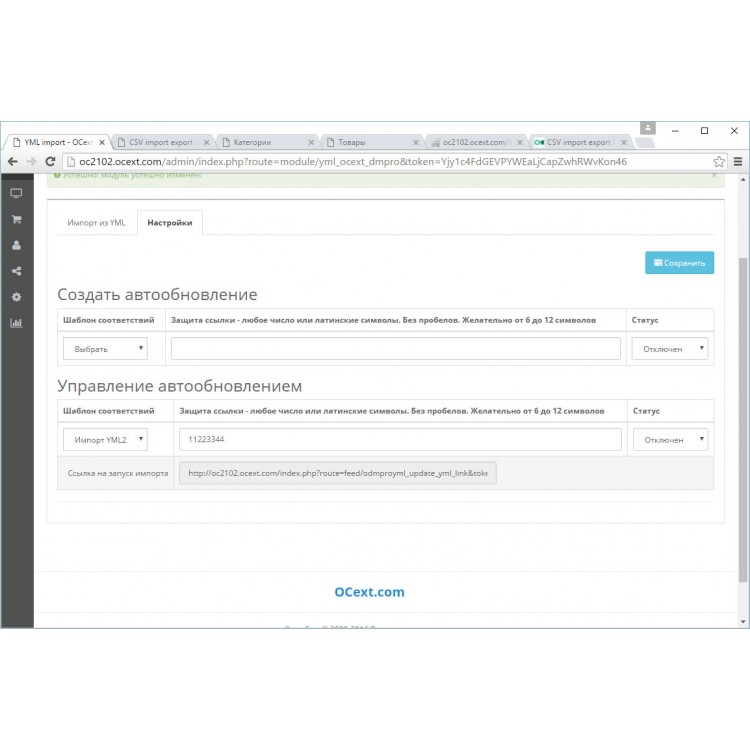750x750 pixels.
Task: Open the reports bar chart sidebar icon
Action: click(16, 322)
